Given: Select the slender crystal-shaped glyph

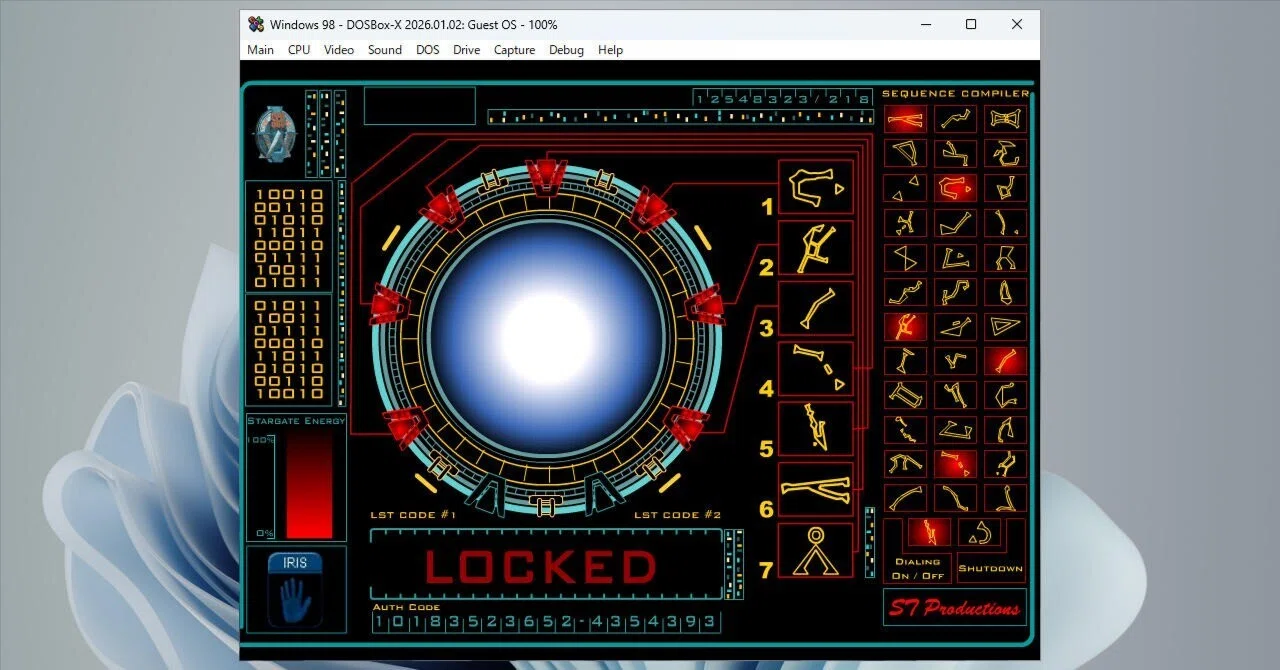Looking at the screenshot, I should [1005, 292].
